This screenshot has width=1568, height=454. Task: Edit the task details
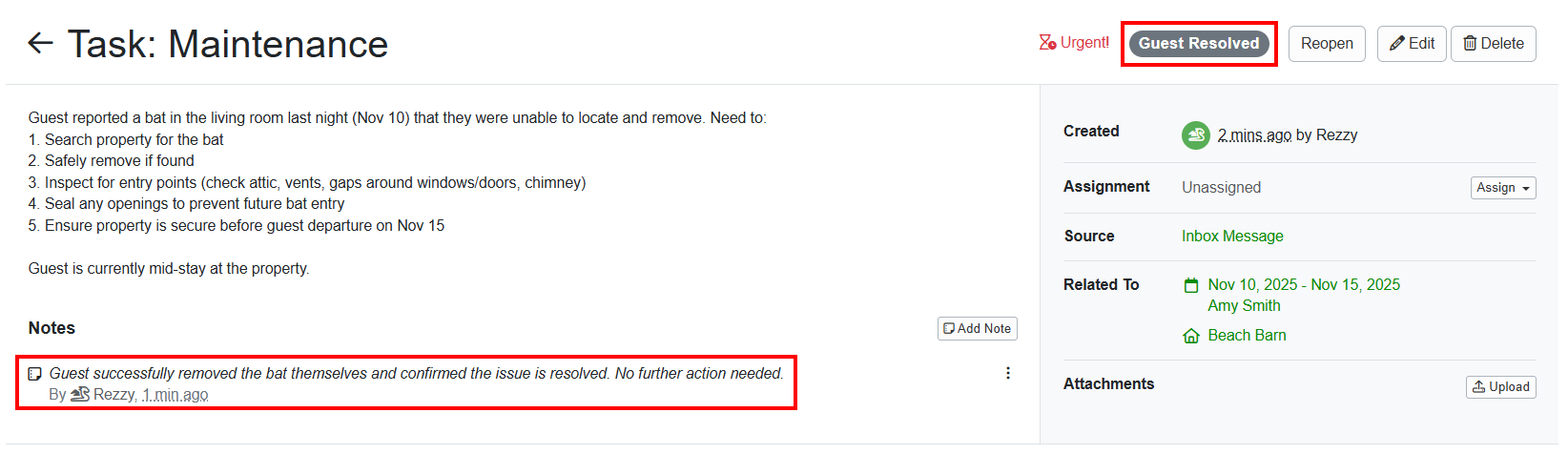[1412, 44]
